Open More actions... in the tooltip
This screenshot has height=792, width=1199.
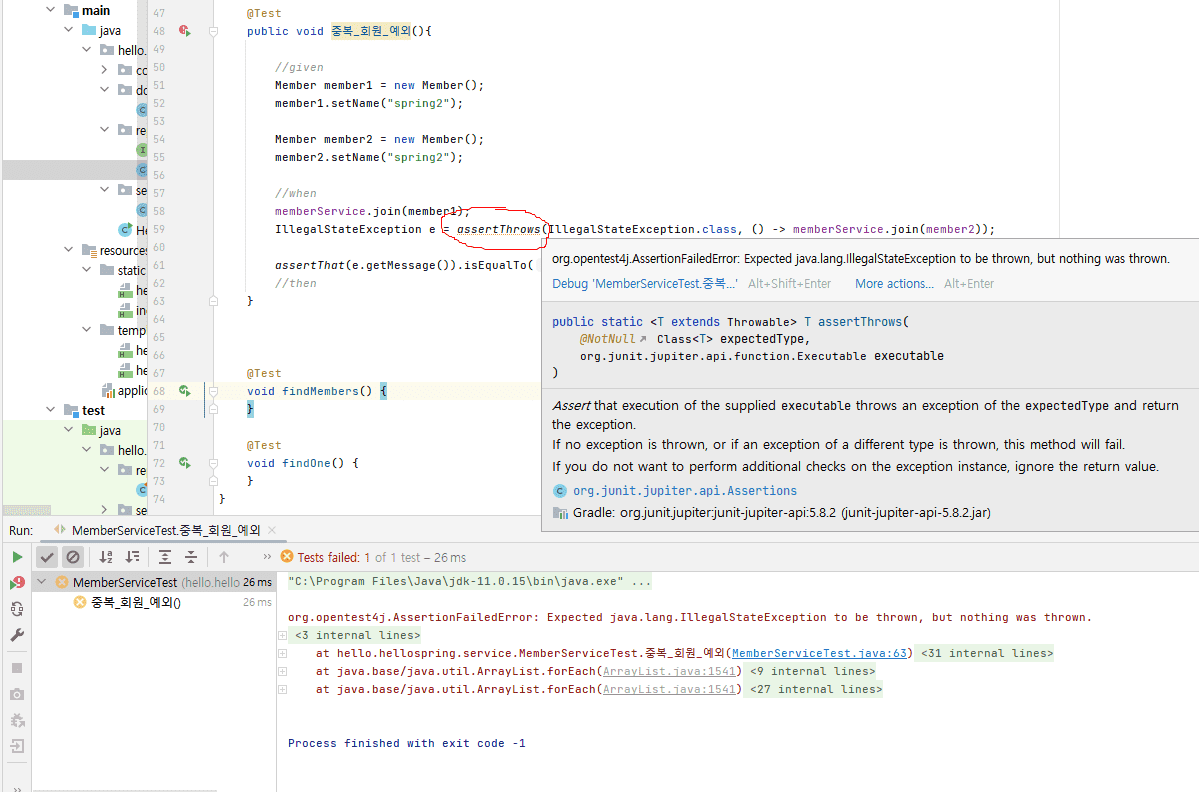click(x=894, y=284)
